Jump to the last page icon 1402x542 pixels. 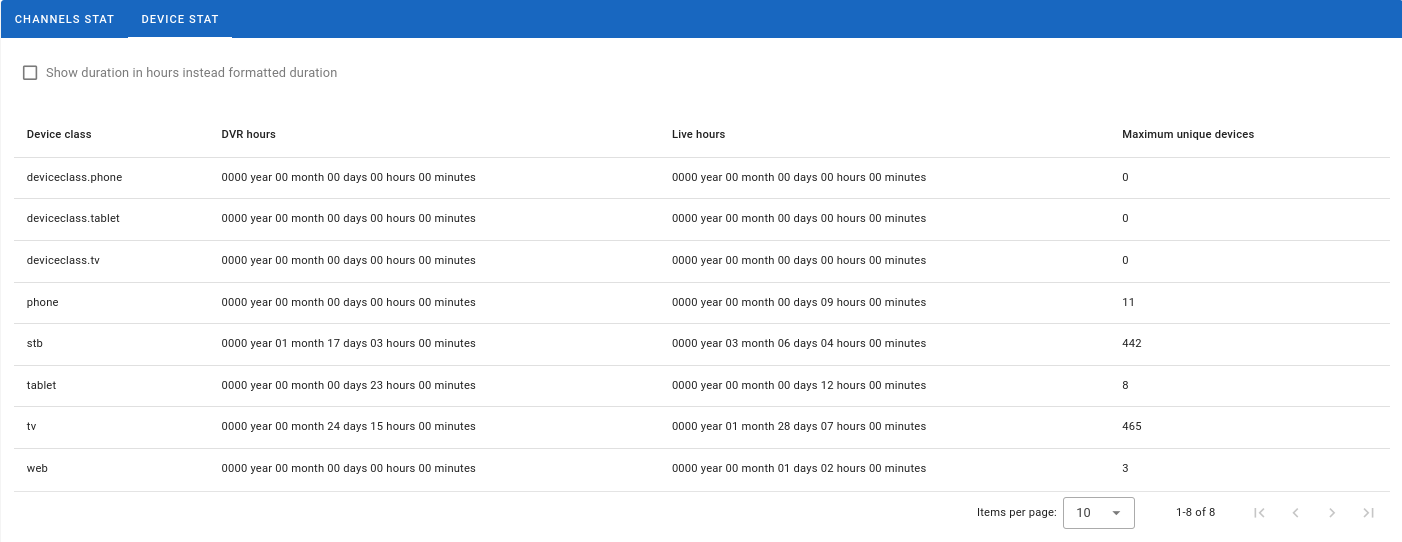pyautogui.click(x=1368, y=513)
